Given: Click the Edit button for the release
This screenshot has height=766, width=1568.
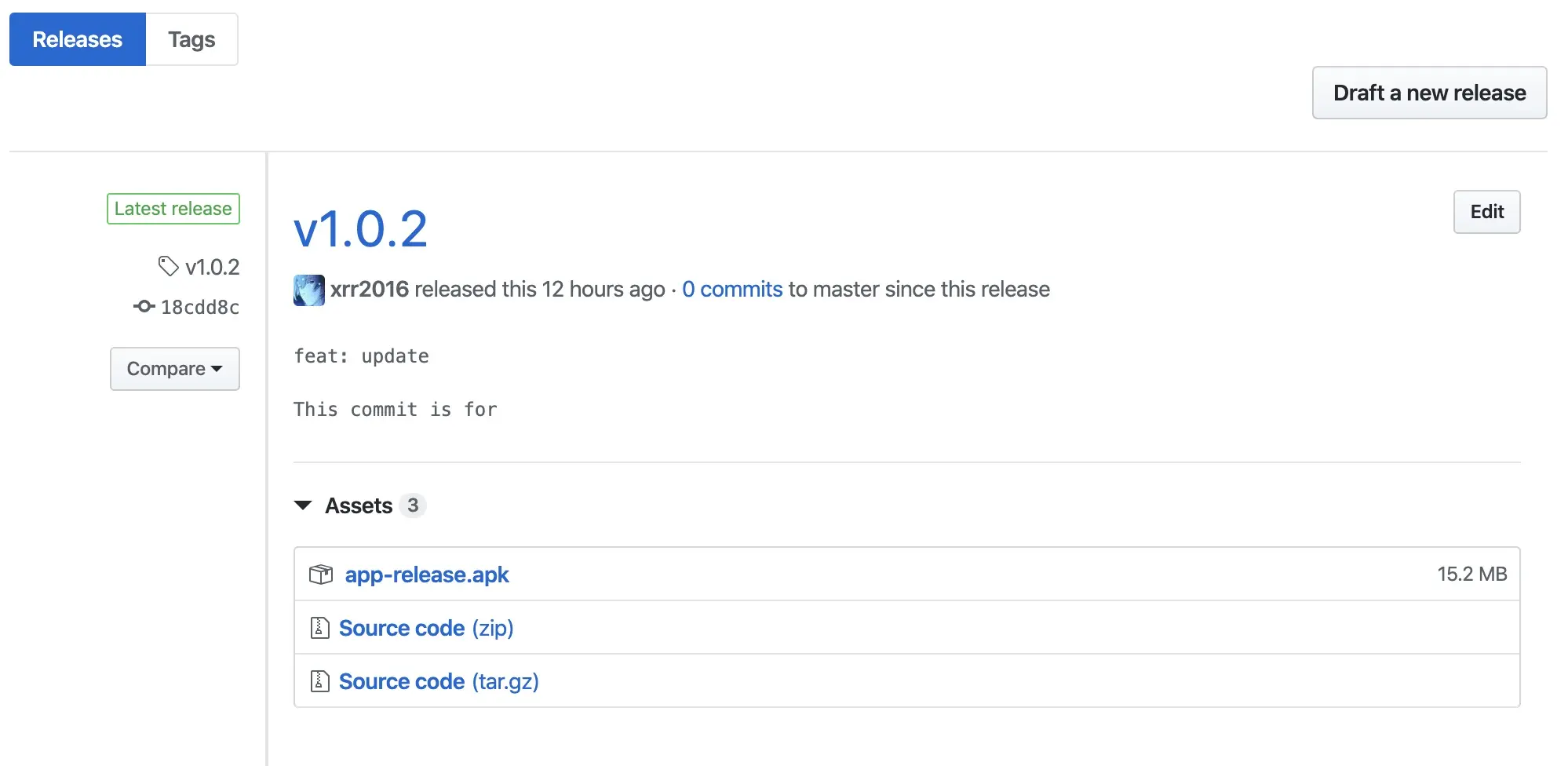Looking at the screenshot, I should coord(1486,212).
